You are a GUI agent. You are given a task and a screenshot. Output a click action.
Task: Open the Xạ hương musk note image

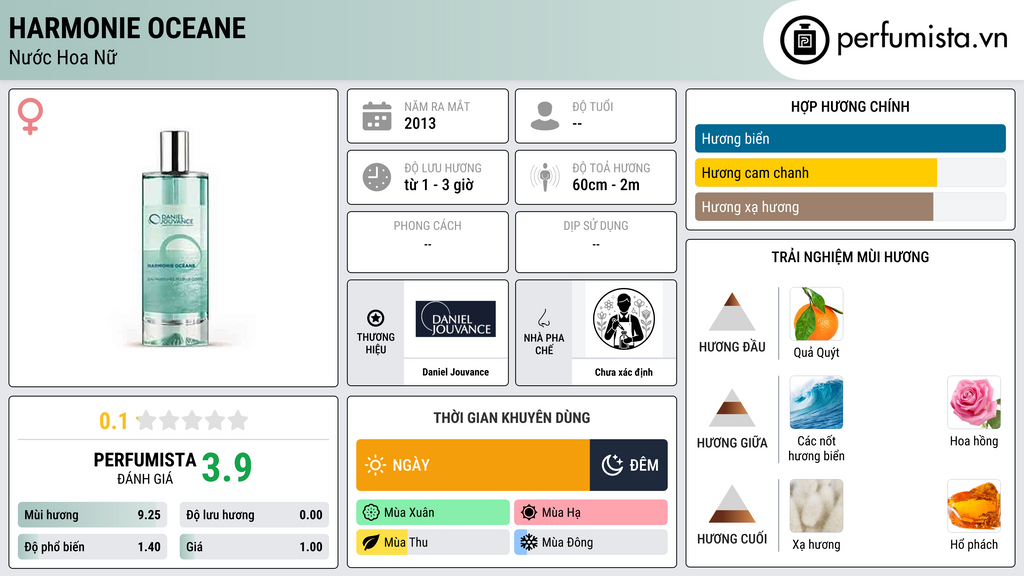click(x=816, y=506)
